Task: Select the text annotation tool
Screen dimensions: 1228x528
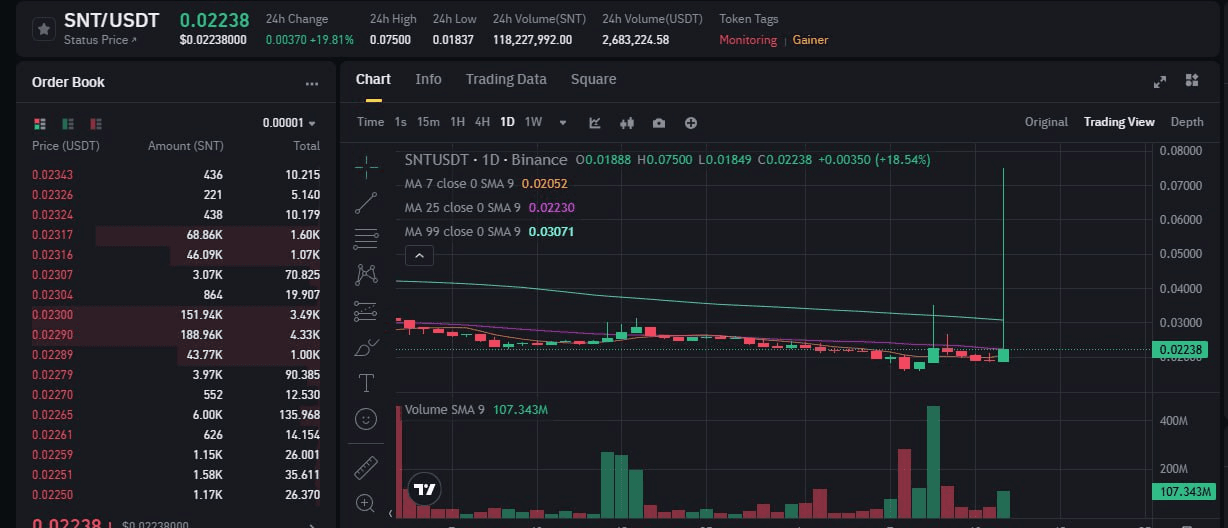Action: point(367,382)
